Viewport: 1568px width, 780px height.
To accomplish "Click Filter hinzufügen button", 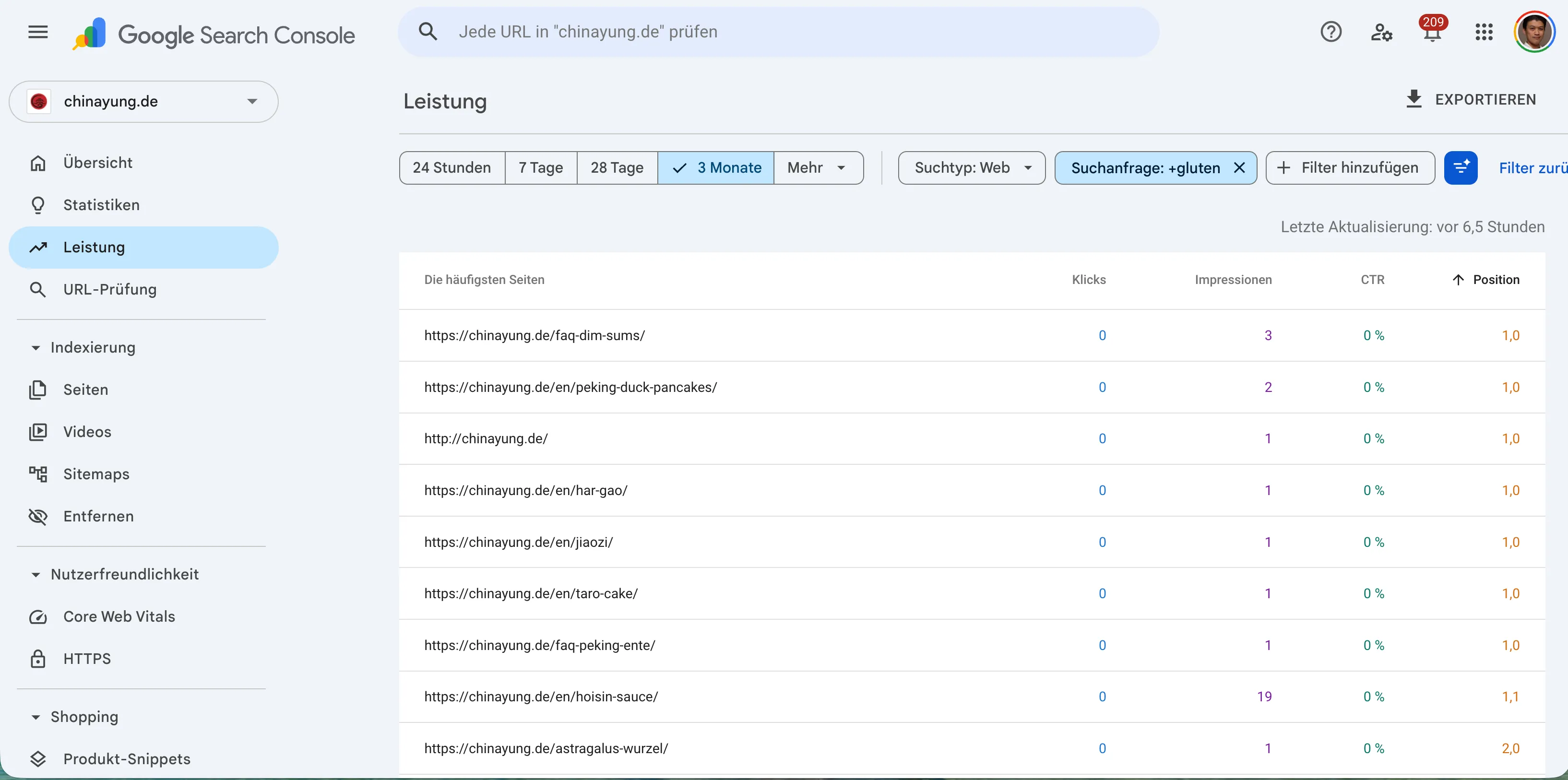I will [1350, 168].
